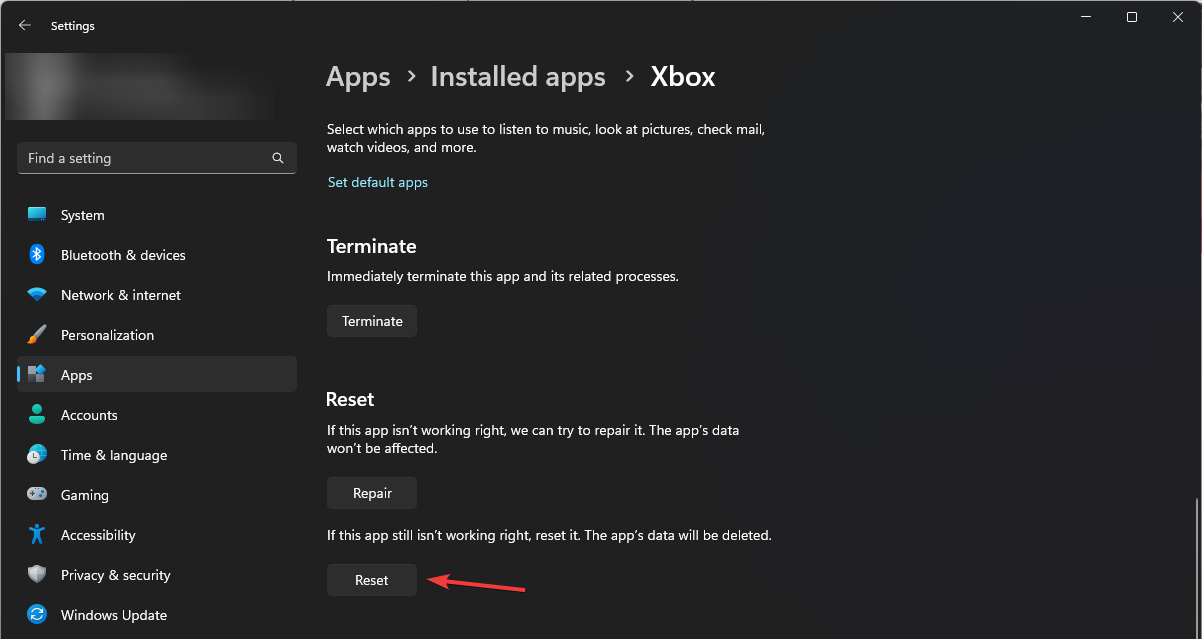
Task: Open Network & internet Wi-Fi icon
Action: (x=37, y=295)
